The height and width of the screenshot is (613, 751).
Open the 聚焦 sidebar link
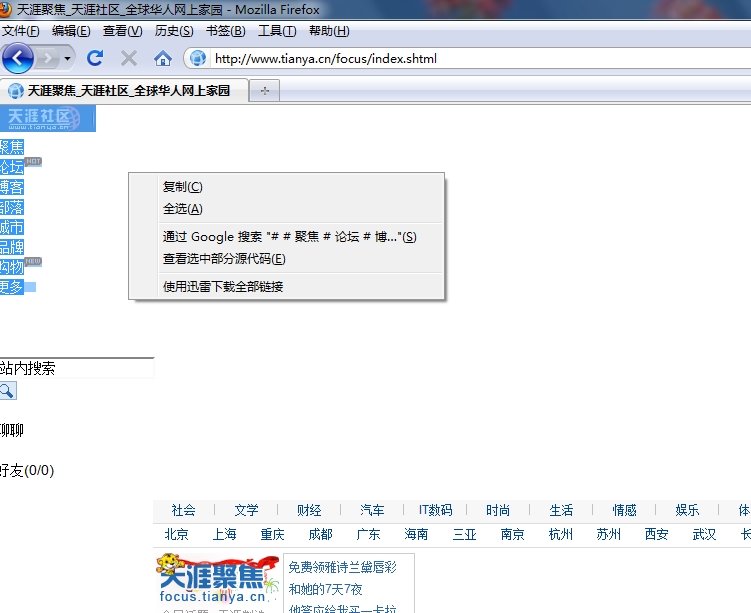pyautogui.click(x=11, y=147)
